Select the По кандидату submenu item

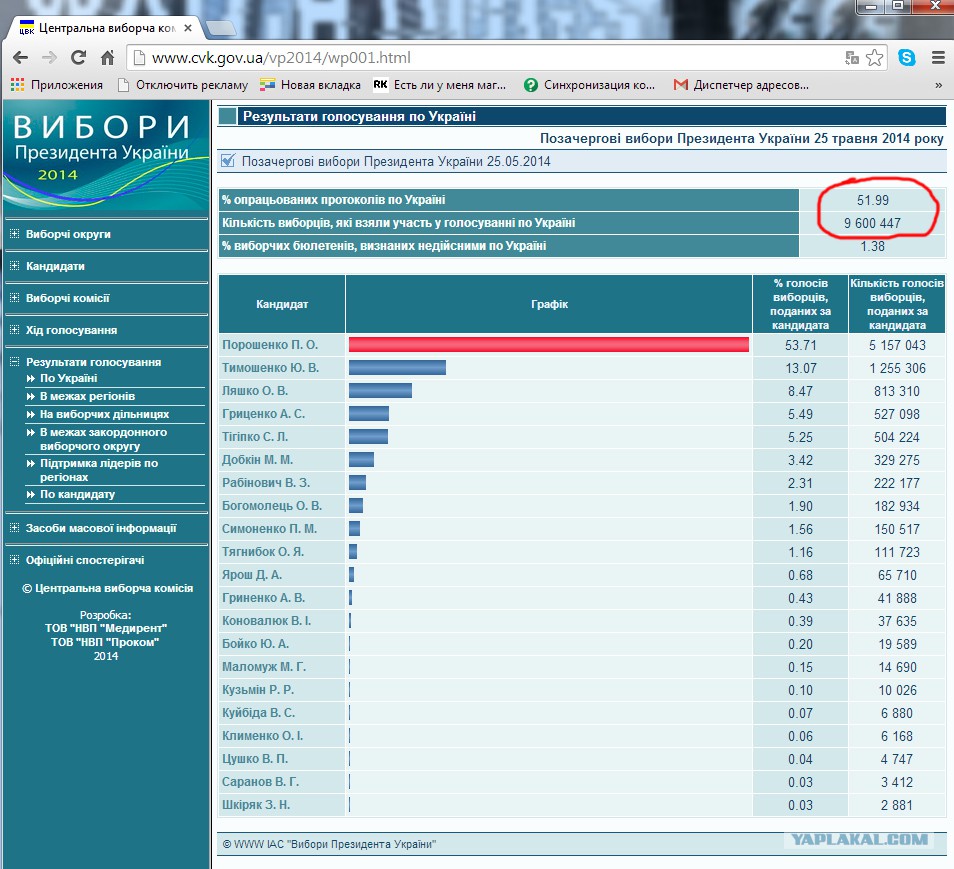pos(77,494)
